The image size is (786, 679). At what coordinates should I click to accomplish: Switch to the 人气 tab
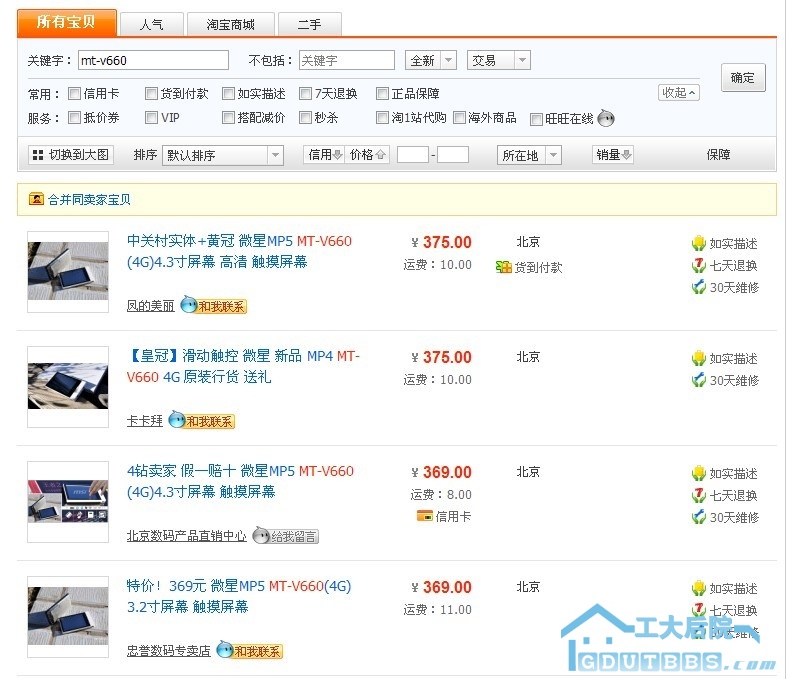tap(151, 25)
